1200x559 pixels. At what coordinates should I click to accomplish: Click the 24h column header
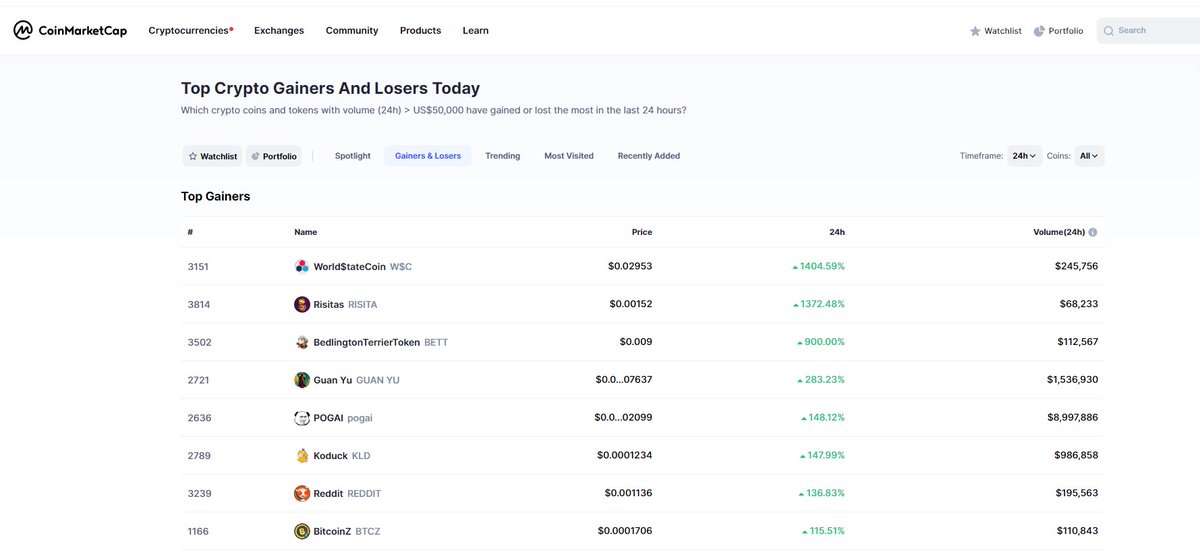837,232
